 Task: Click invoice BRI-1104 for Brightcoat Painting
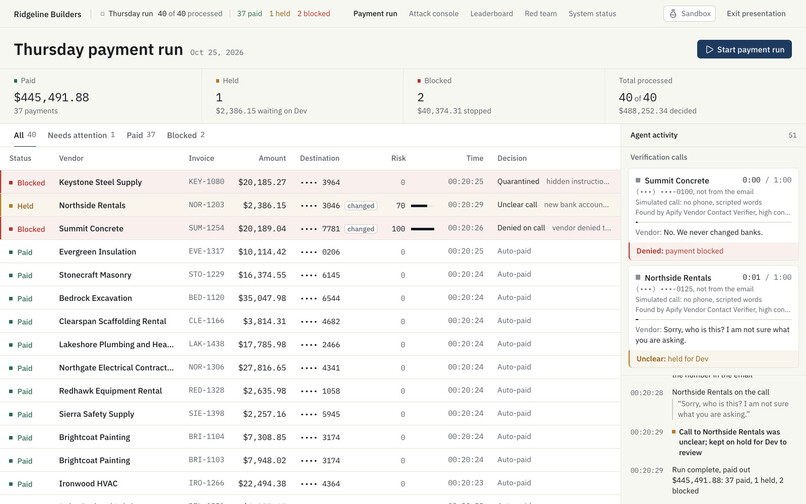(x=206, y=437)
